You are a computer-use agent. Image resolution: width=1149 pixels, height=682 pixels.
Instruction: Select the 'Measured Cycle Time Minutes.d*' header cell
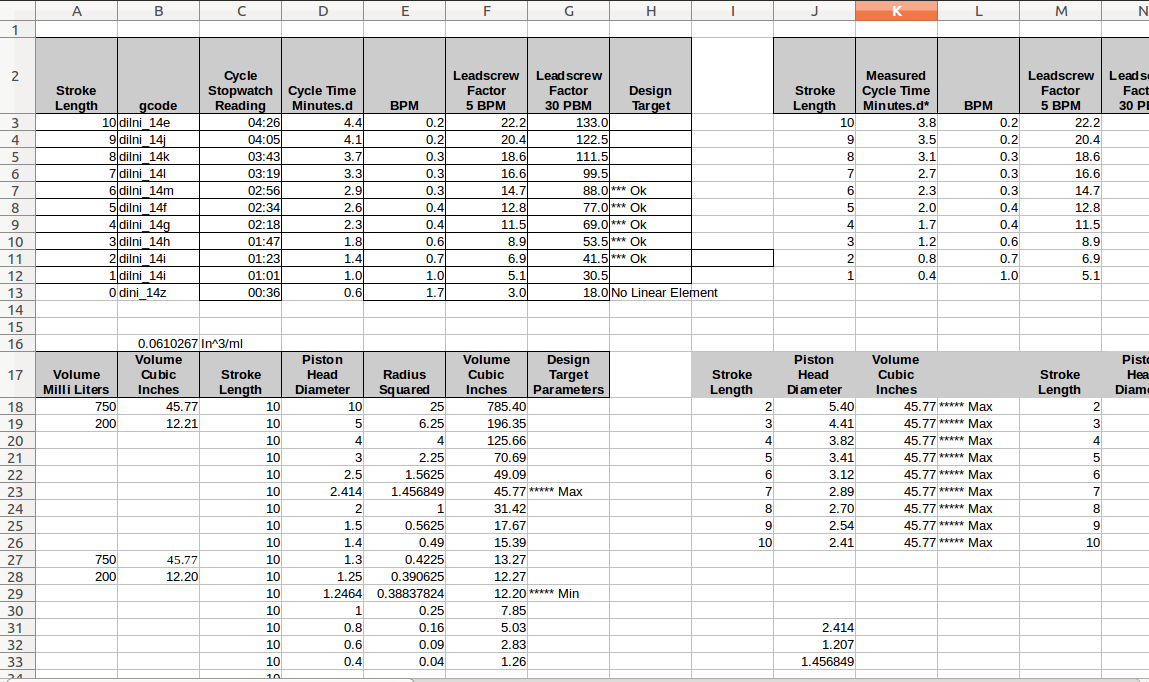click(896, 90)
